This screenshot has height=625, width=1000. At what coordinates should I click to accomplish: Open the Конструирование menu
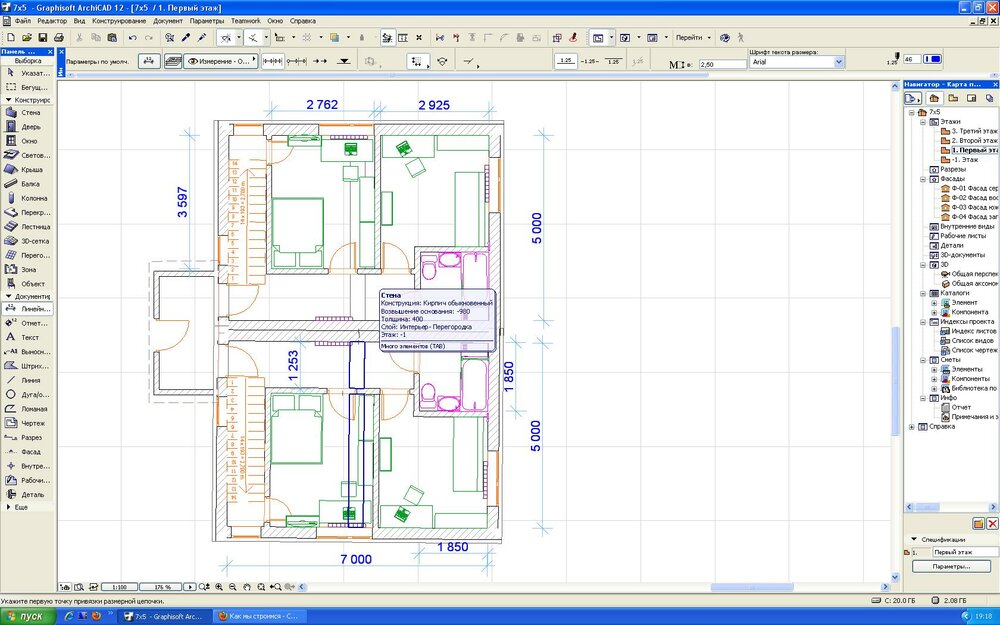pyautogui.click(x=119, y=20)
